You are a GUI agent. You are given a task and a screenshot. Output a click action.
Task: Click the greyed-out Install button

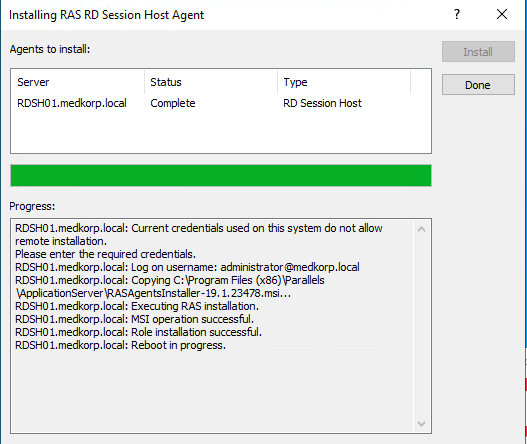pyautogui.click(x=478, y=52)
